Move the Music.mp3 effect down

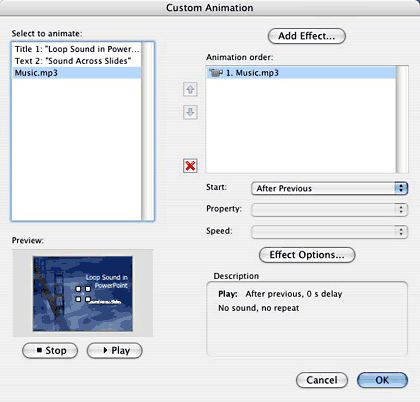point(190,112)
